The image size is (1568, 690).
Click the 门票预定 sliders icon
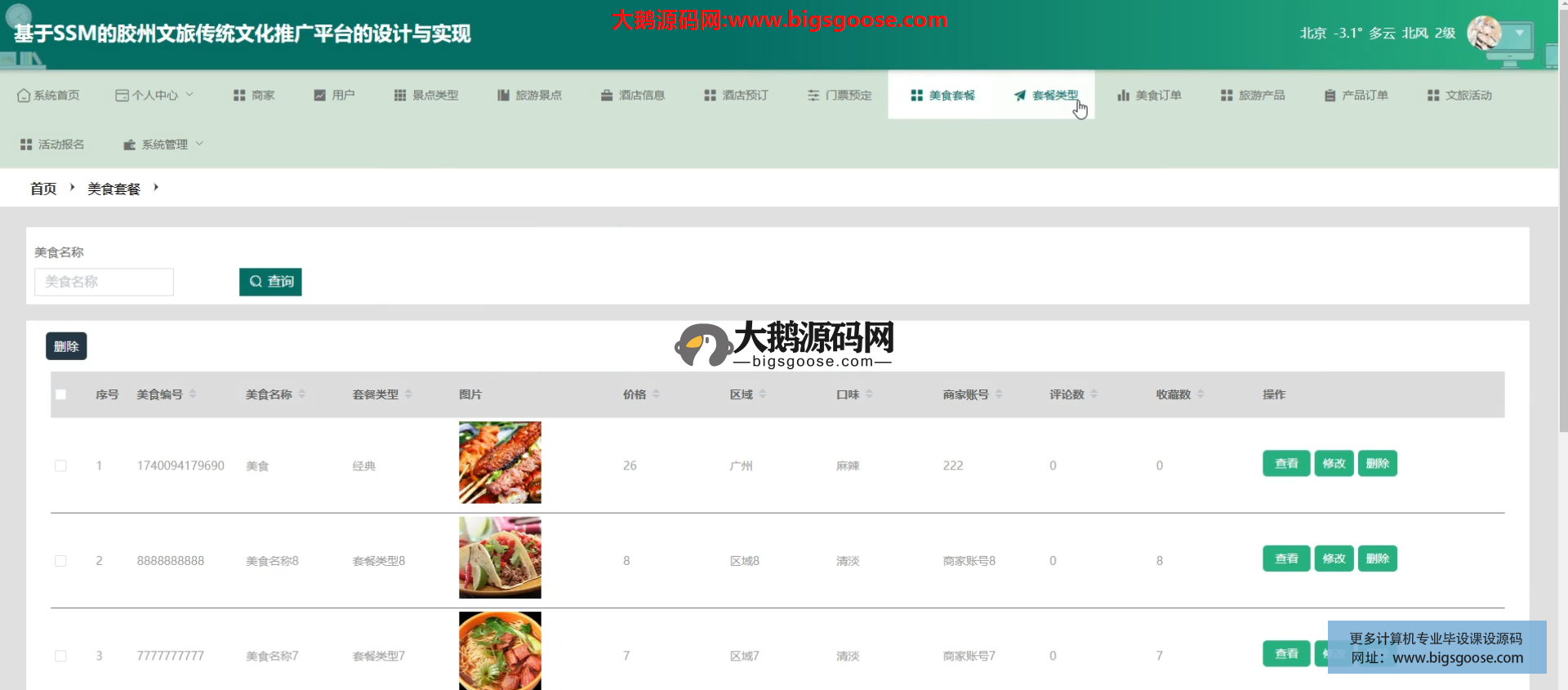pyautogui.click(x=813, y=96)
